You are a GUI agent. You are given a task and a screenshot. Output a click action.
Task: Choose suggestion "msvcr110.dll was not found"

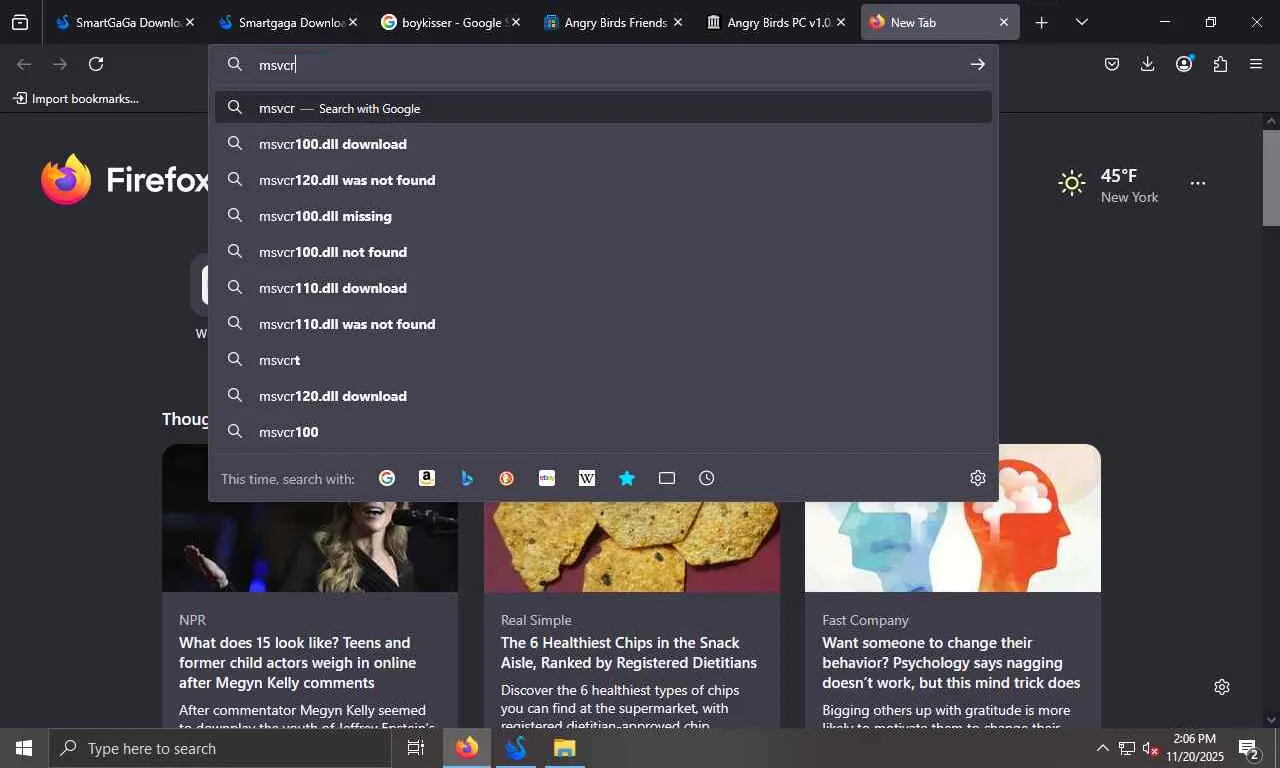click(x=603, y=324)
